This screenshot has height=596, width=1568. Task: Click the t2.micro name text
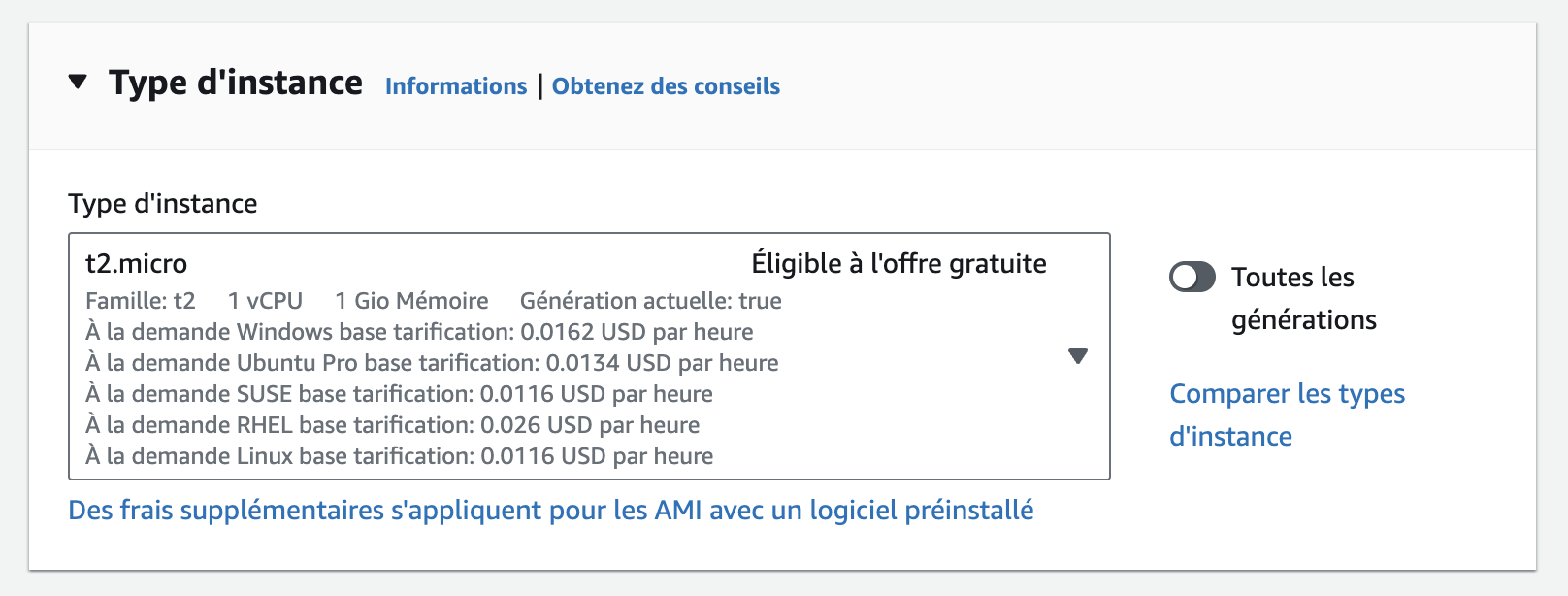[x=137, y=264]
